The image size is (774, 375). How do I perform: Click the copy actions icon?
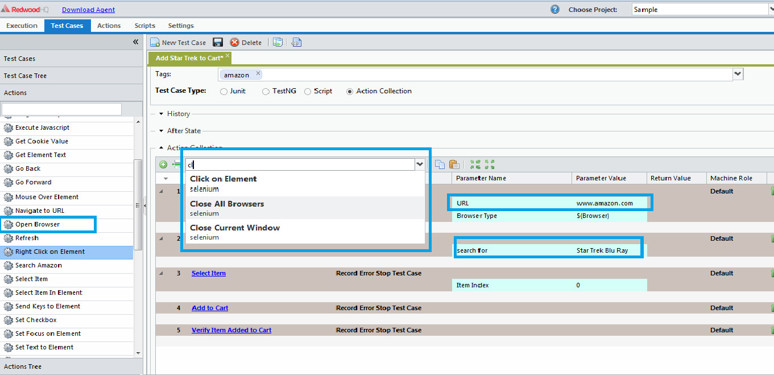(439, 164)
